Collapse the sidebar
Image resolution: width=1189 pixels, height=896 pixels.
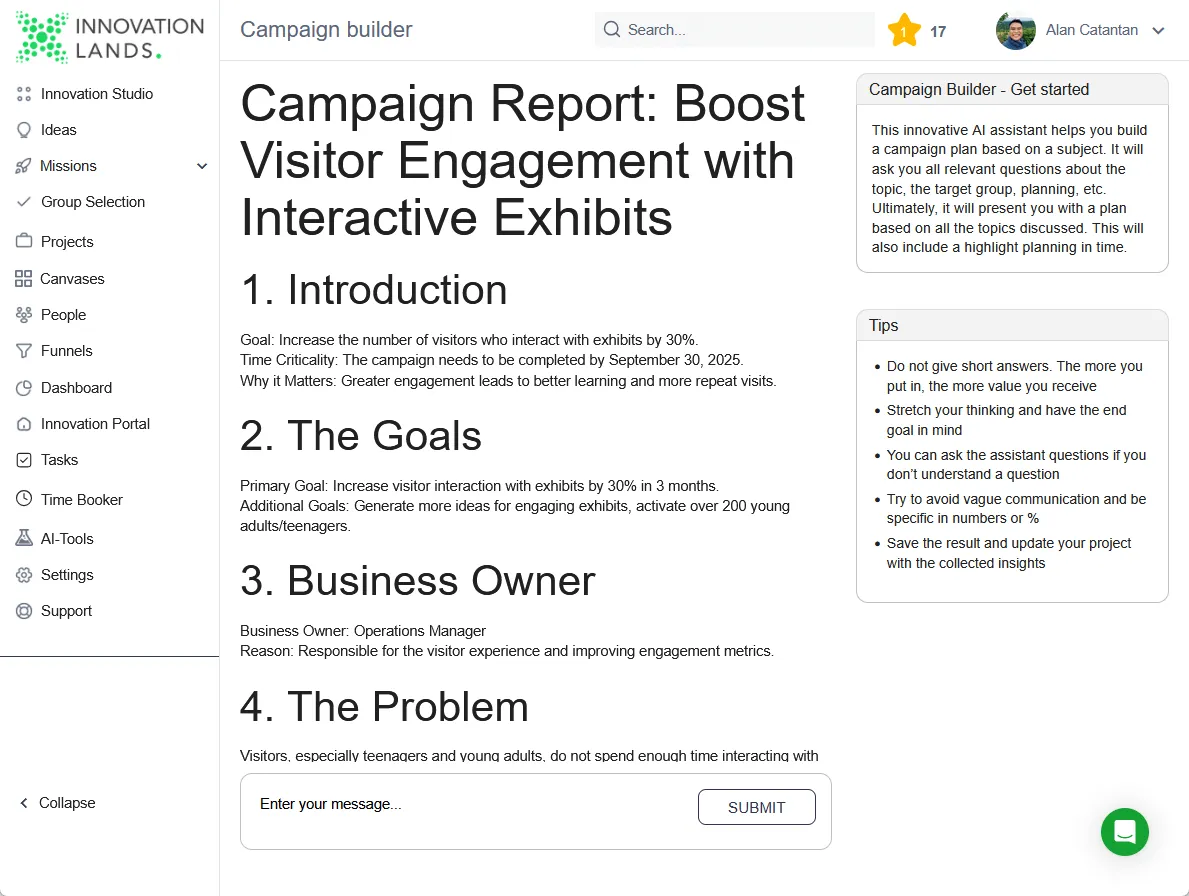click(x=58, y=803)
